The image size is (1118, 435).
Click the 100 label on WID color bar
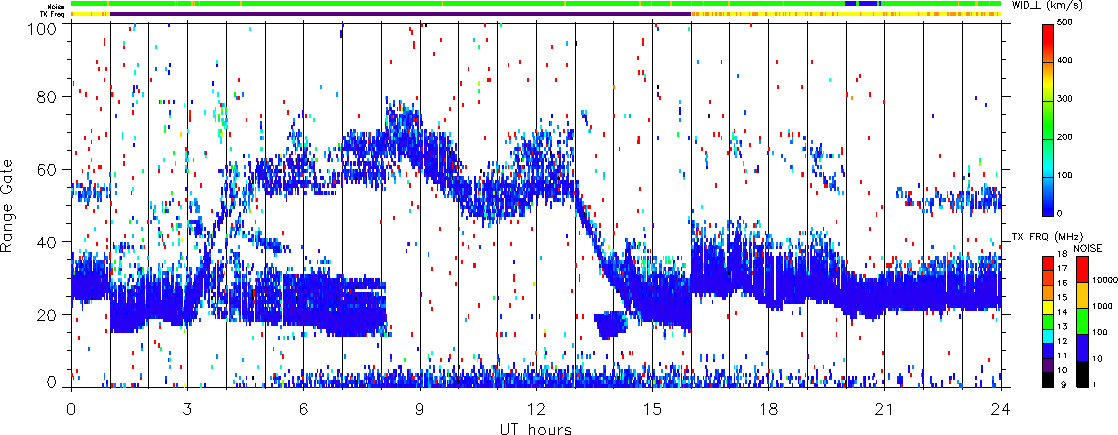click(1067, 175)
